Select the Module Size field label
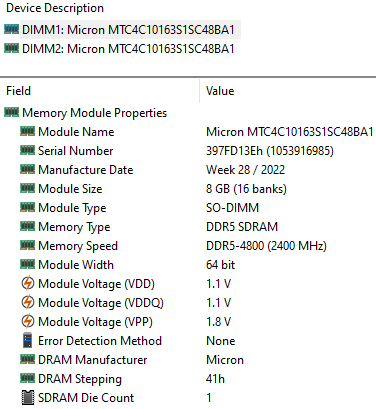 70,189
